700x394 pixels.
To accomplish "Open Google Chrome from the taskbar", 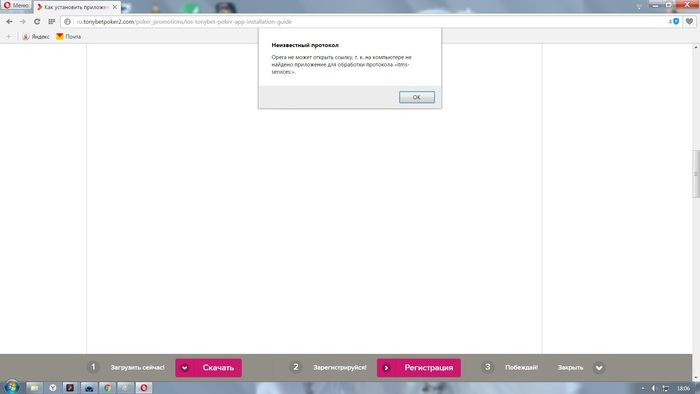I will point(107,388).
